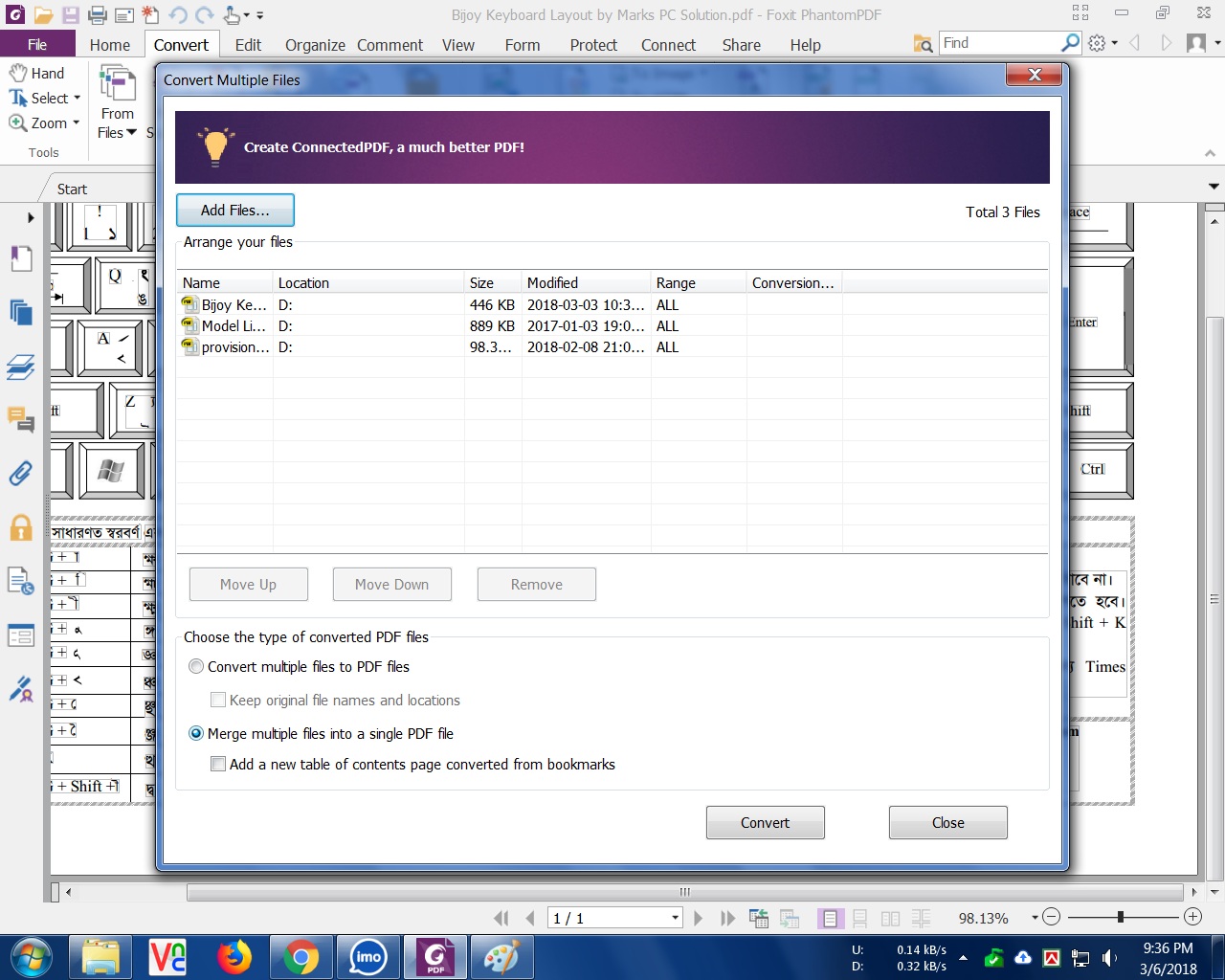
Task: Open the Organize ribbon tab
Action: (315, 45)
